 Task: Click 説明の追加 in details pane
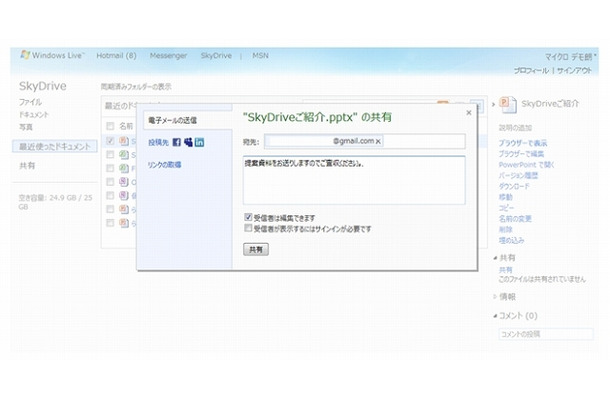(515, 128)
